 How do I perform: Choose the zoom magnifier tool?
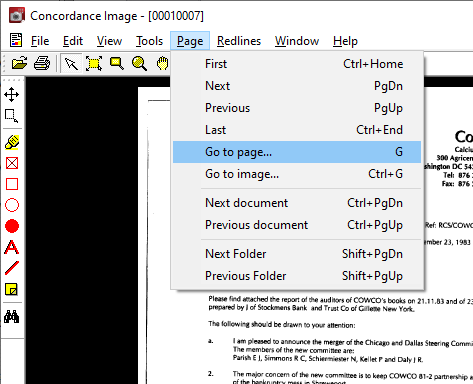tap(139, 63)
